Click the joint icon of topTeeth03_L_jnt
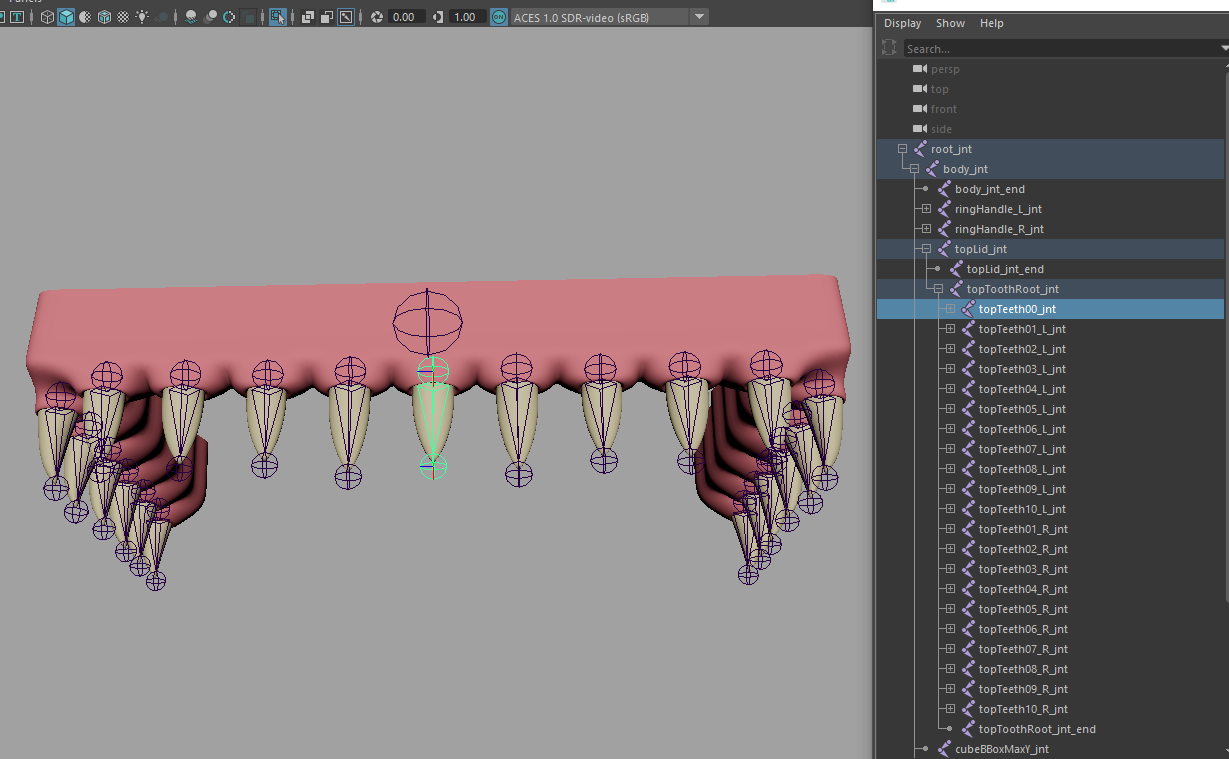The height and width of the screenshot is (759, 1229). coord(968,369)
